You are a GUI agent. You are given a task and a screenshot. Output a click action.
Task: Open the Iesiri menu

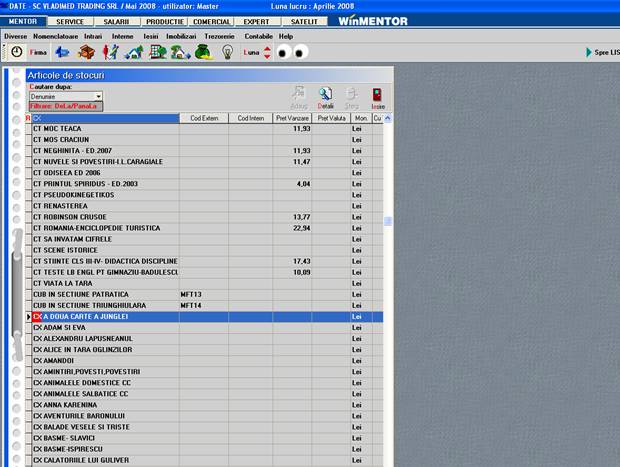point(151,36)
